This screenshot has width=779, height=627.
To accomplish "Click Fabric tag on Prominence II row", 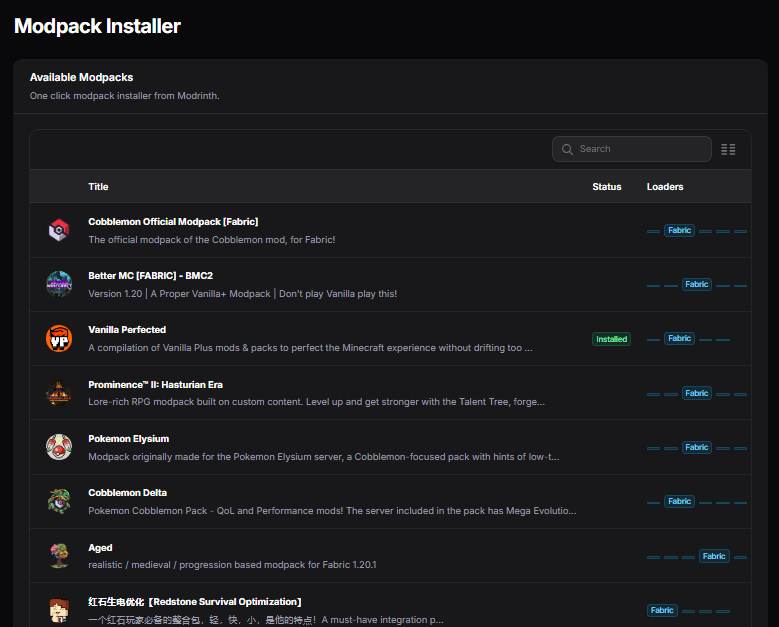I will (x=697, y=393).
